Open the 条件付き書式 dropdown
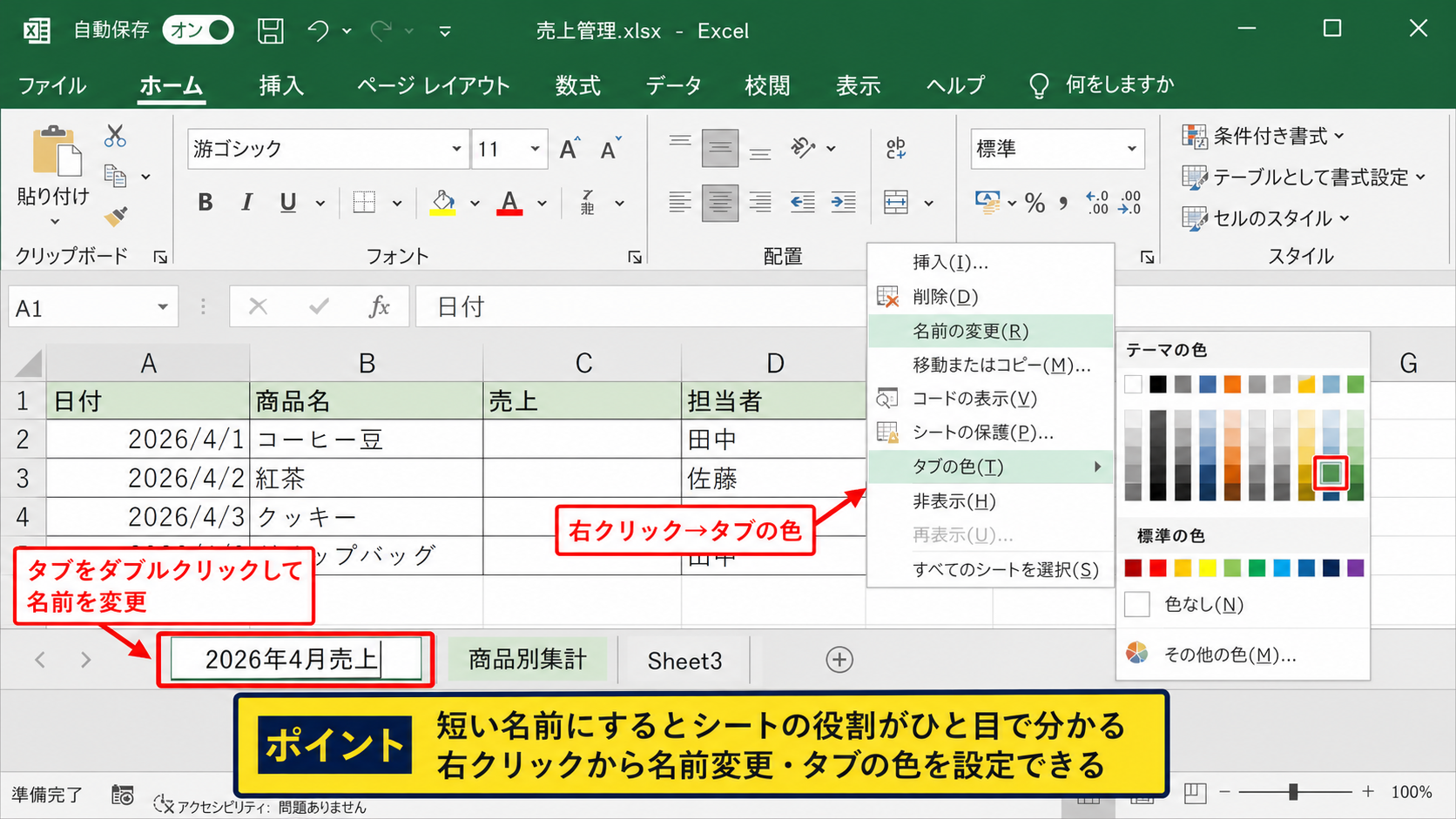 [1263, 136]
